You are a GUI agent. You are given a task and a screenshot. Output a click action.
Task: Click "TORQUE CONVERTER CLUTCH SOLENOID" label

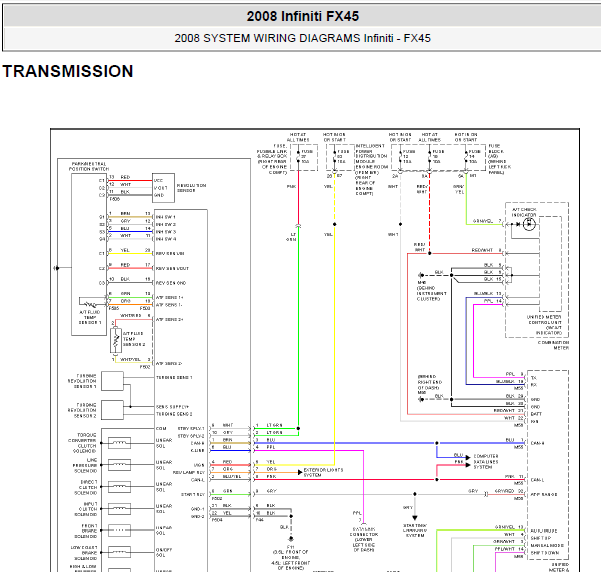click(82, 443)
